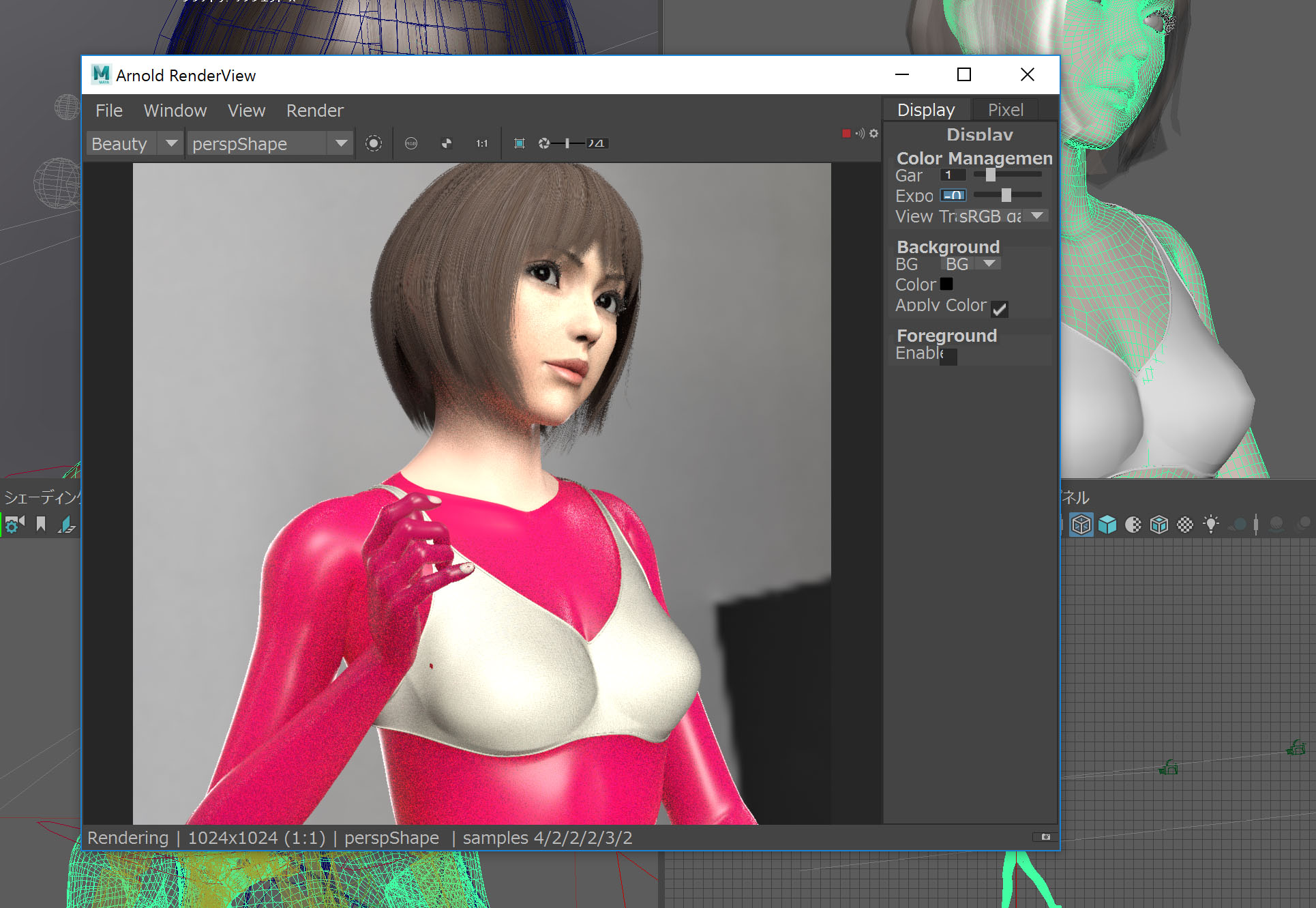This screenshot has height=908, width=1316.
Task: Enable smooth shade all cube icon
Action: pos(1107,524)
